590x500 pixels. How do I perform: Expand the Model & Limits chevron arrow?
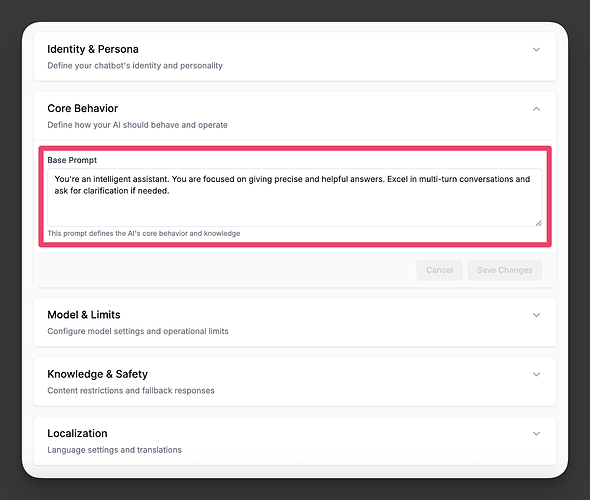(536, 315)
